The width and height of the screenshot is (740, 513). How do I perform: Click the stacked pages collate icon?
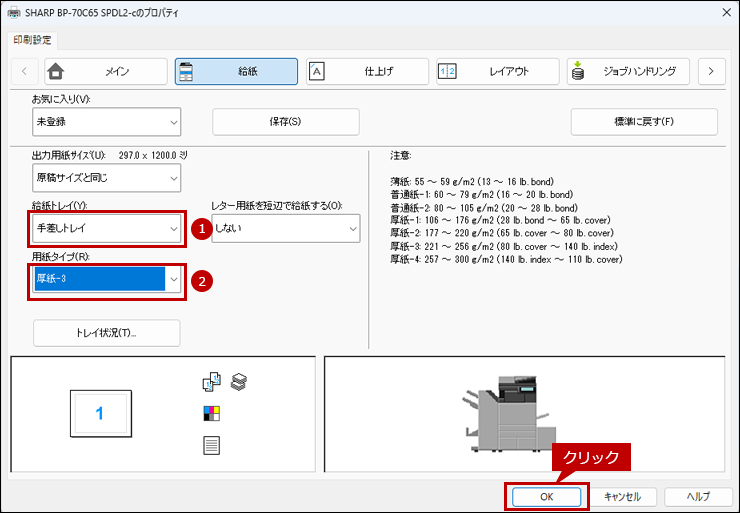click(x=238, y=381)
